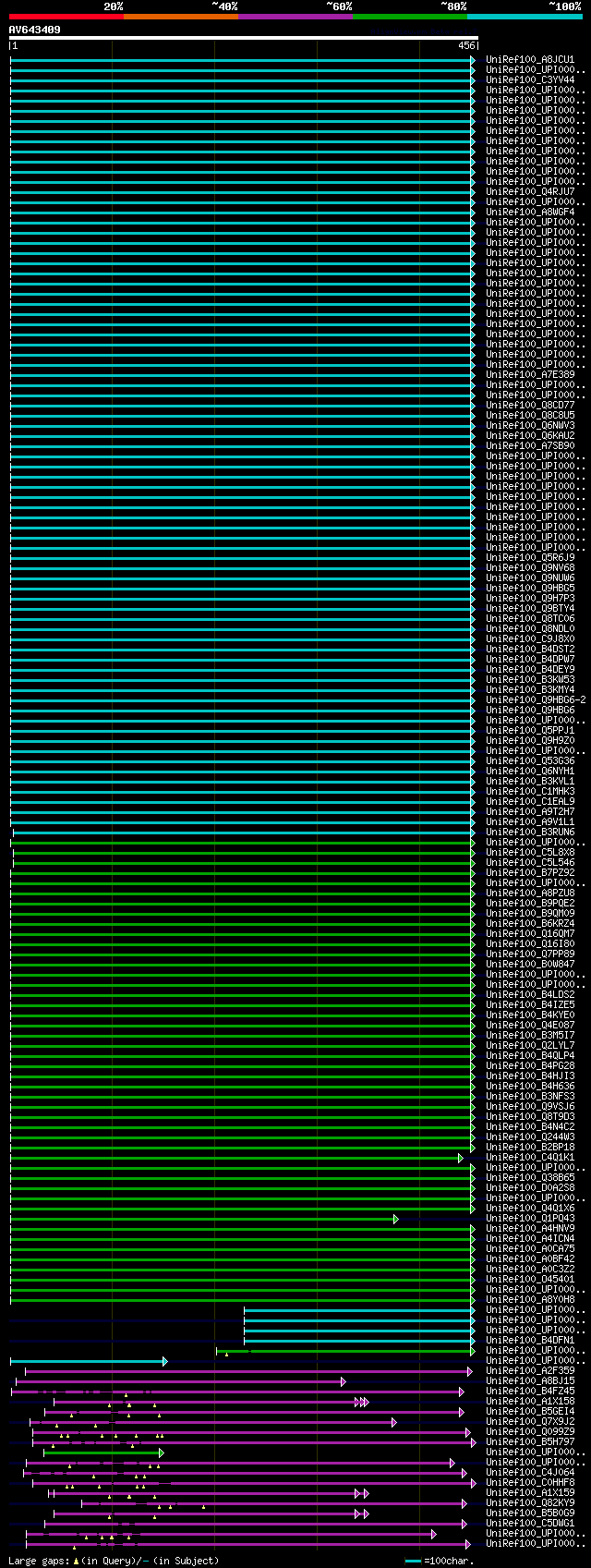
Task: Open hit UniRef100_C3YV44
Action: 530,80
